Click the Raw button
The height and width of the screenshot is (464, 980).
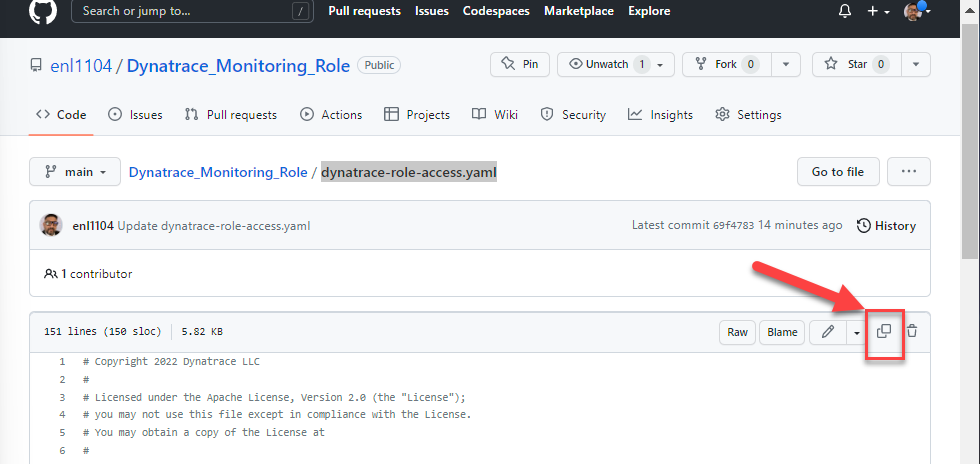[x=737, y=332]
